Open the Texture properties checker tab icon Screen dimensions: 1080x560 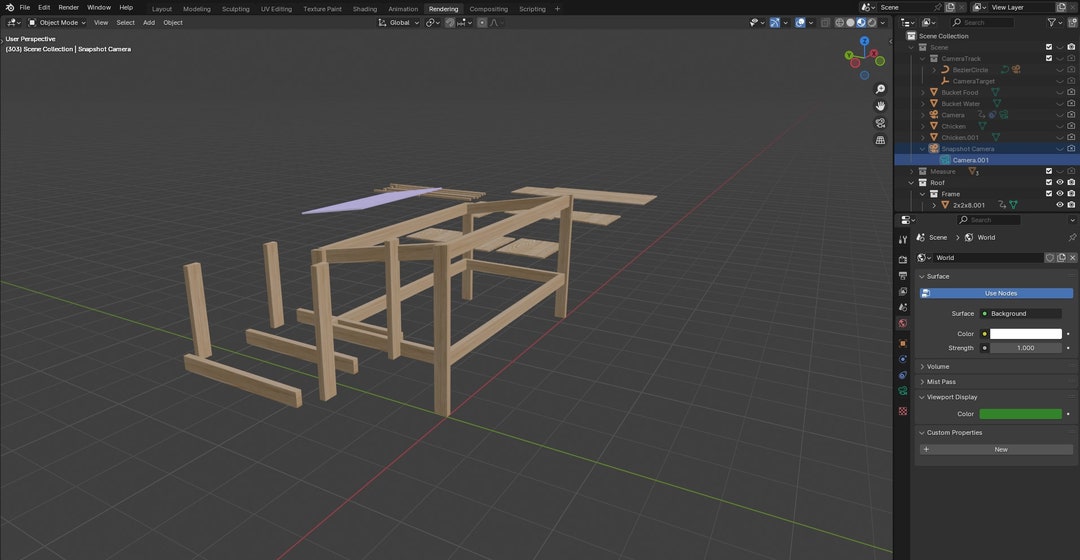[903, 411]
